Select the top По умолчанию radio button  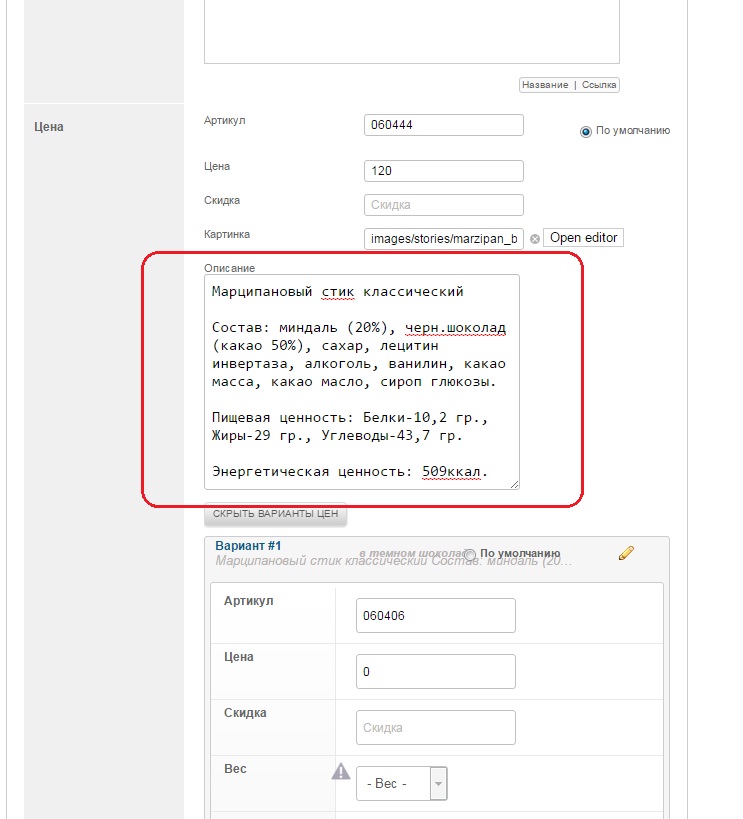(586, 131)
